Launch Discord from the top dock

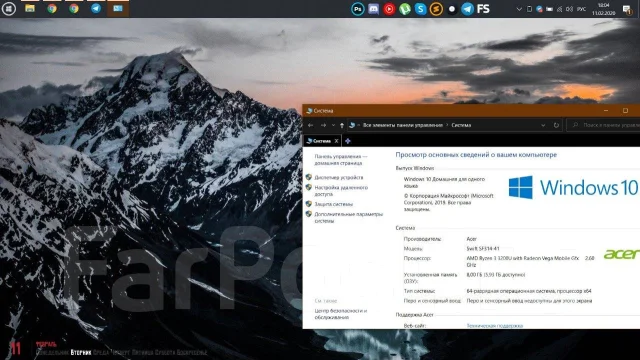[373, 9]
